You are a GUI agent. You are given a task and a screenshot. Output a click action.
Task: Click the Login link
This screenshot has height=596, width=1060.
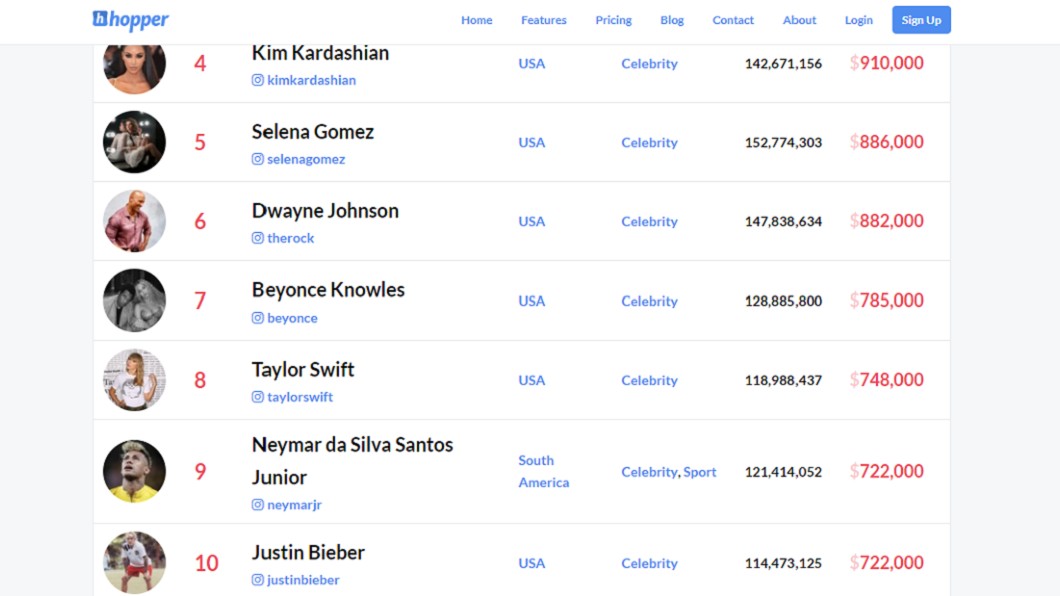pyautogui.click(x=859, y=20)
